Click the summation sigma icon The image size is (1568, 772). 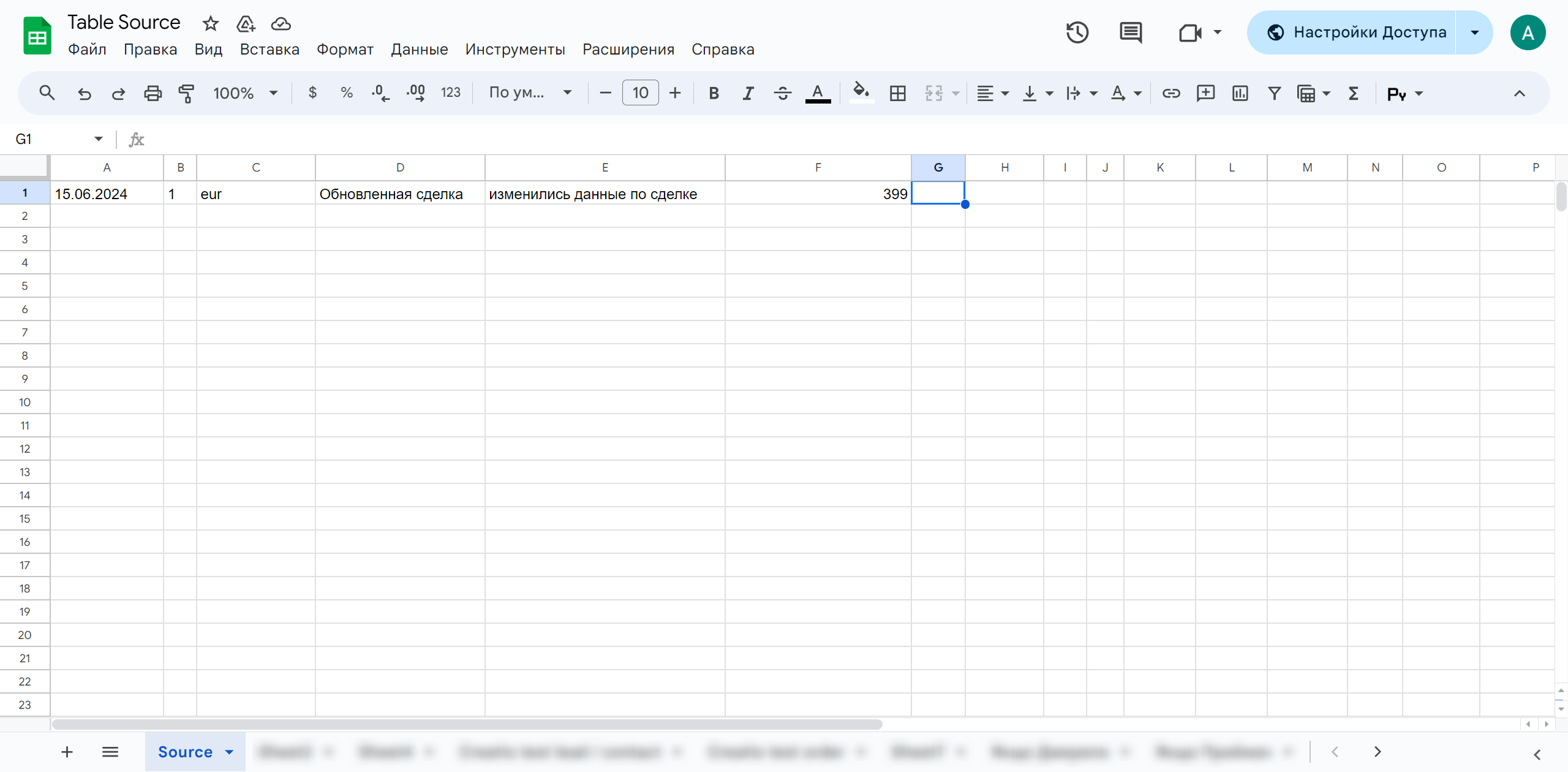tap(1356, 94)
